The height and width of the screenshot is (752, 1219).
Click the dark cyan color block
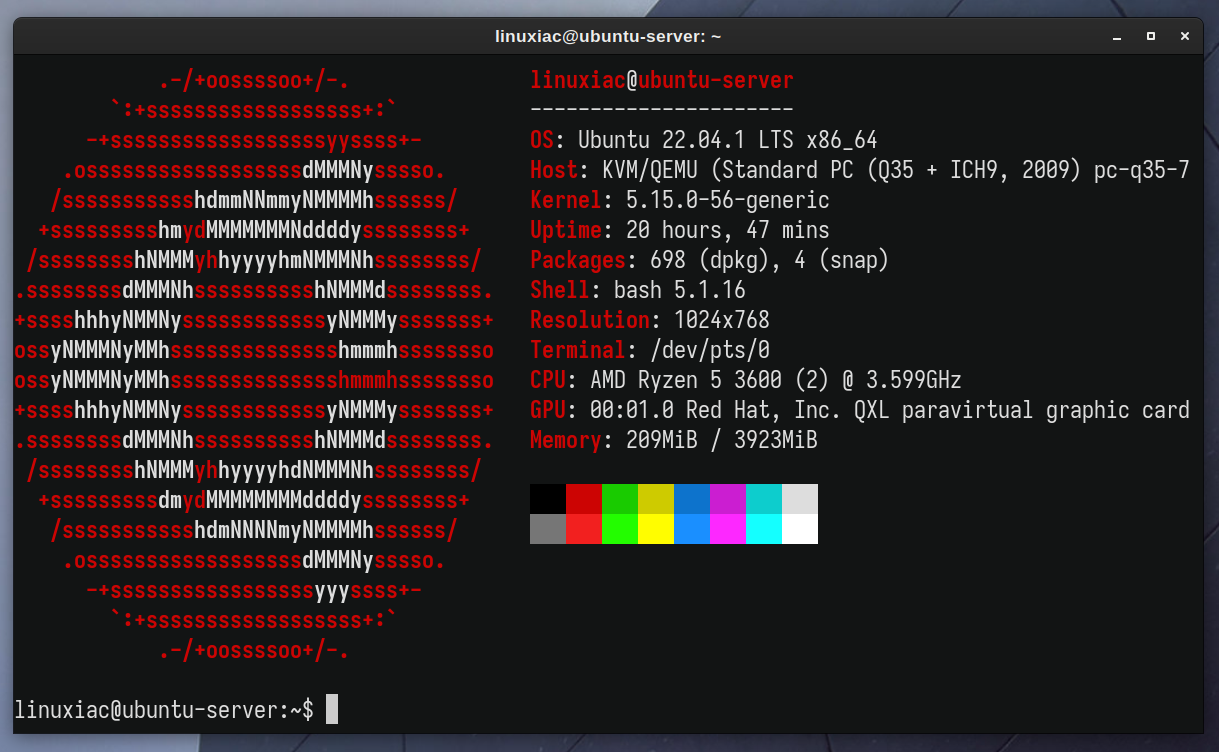(x=764, y=499)
